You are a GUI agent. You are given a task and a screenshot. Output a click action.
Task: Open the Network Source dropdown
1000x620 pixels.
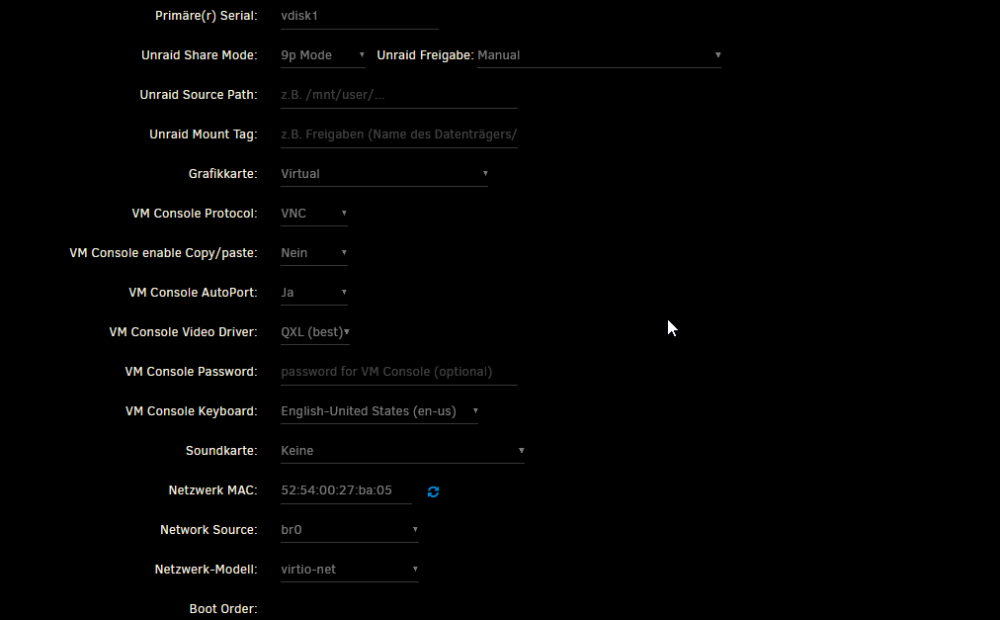pos(349,530)
